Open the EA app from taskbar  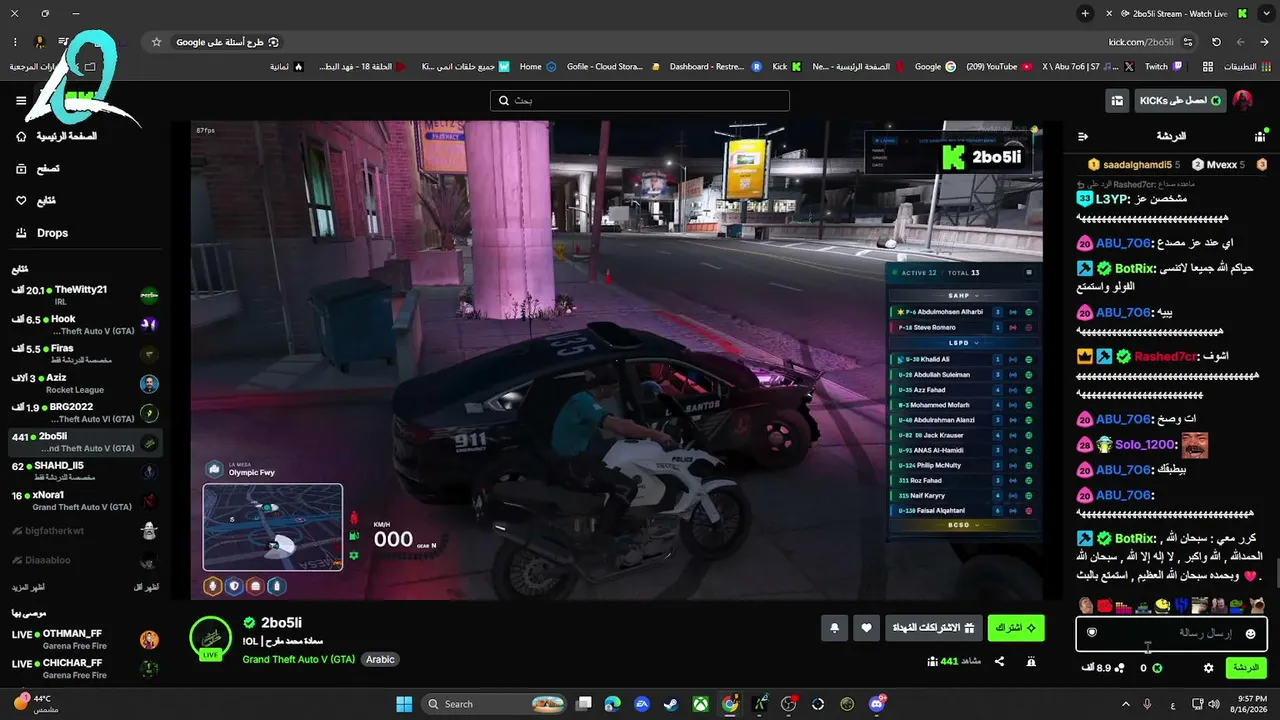click(x=643, y=704)
